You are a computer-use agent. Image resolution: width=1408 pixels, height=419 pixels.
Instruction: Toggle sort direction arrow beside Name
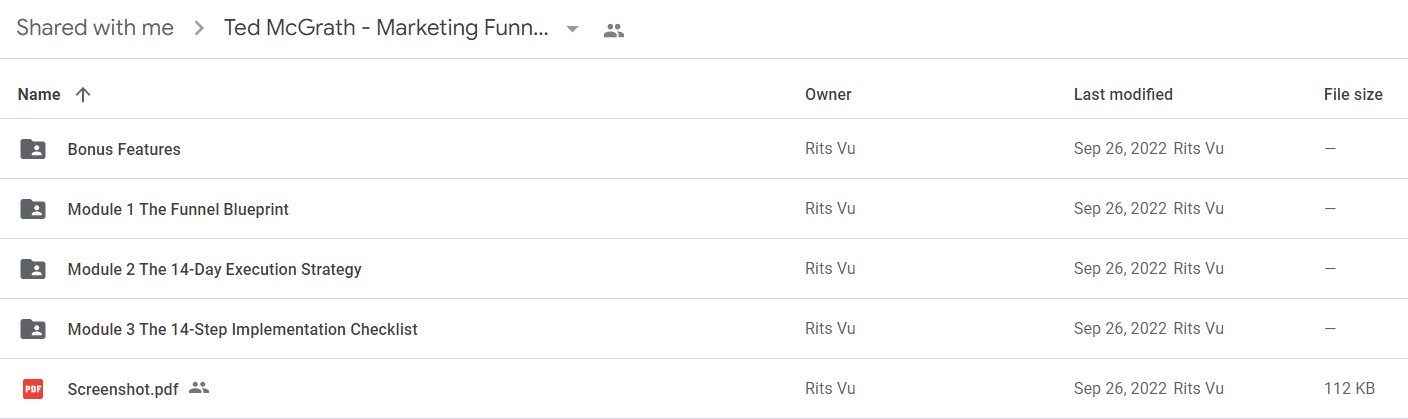point(83,94)
